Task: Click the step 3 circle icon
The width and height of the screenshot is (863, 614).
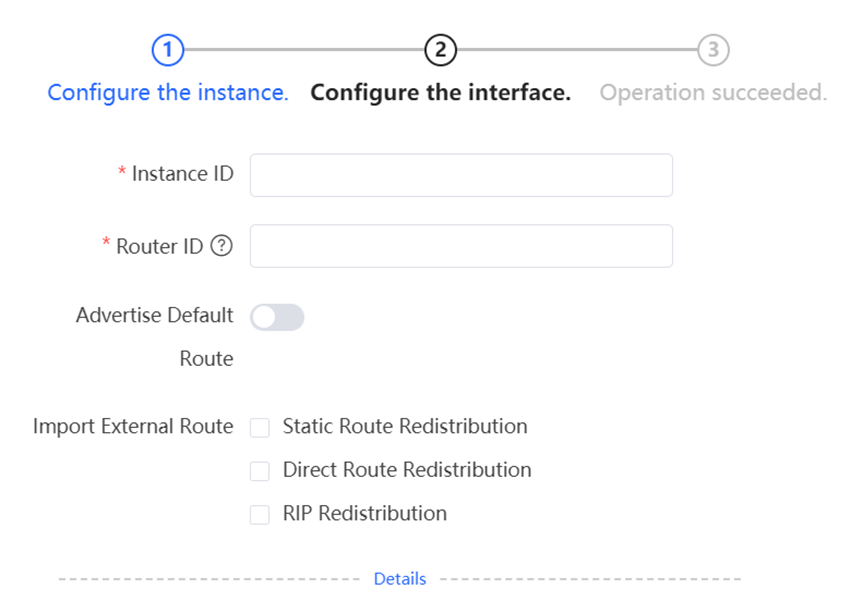Action: click(713, 50)
